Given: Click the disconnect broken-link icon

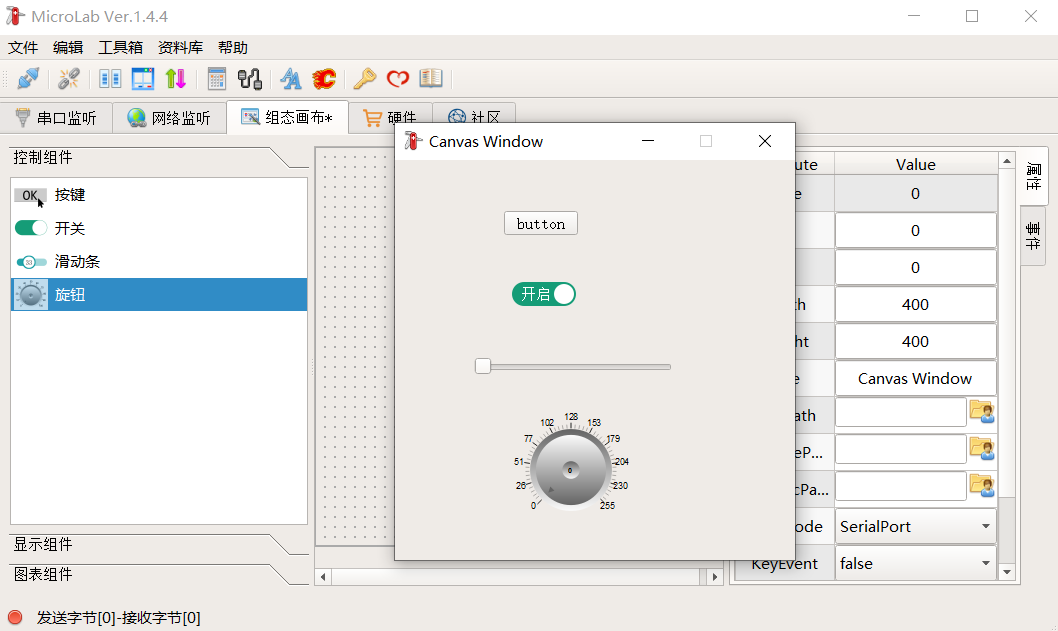Looking at the screenshot, I should 68,79.
